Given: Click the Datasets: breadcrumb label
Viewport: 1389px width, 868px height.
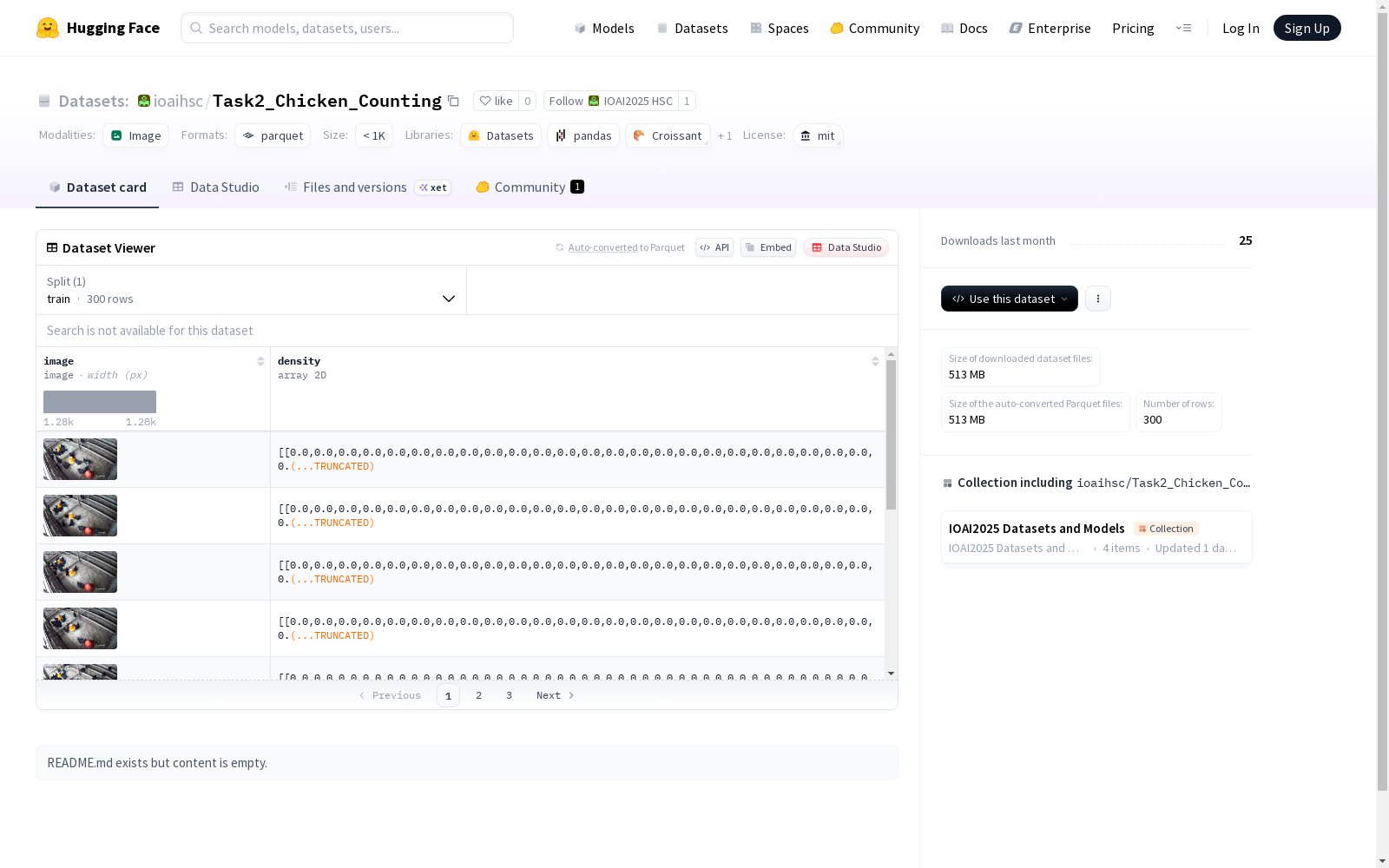Looking at the screenshot, I should 93,101.
